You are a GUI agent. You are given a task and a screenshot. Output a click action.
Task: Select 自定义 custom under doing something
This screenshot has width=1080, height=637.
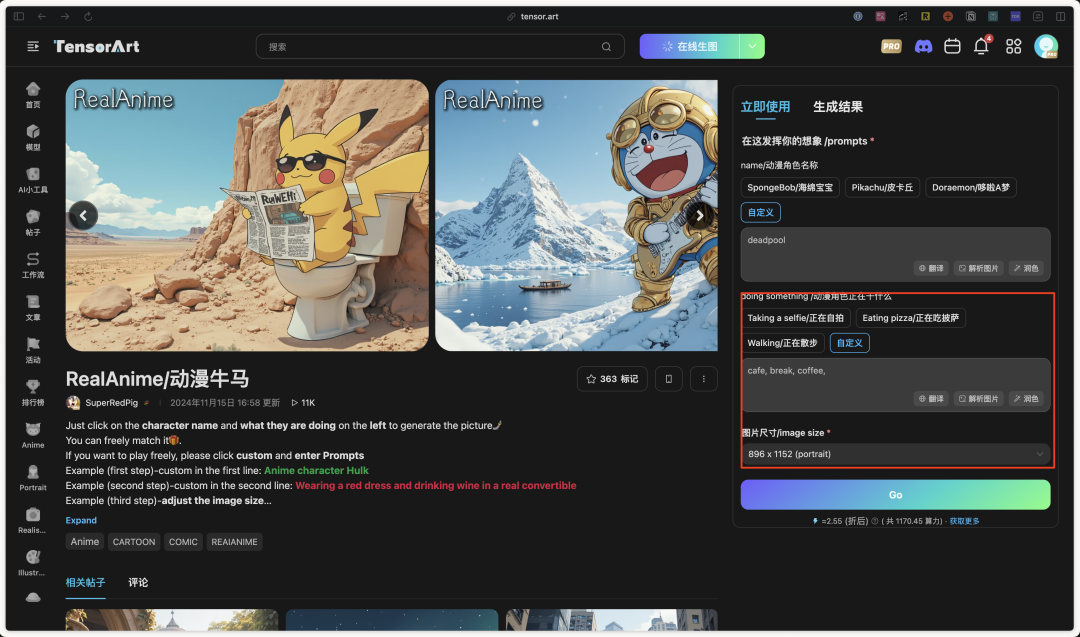849,342
